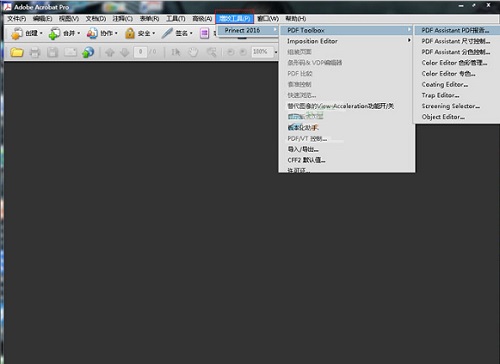Screen dimensions: 500x364
Task: Open dropdown arrow next to 合并
Action: (79, 33)
